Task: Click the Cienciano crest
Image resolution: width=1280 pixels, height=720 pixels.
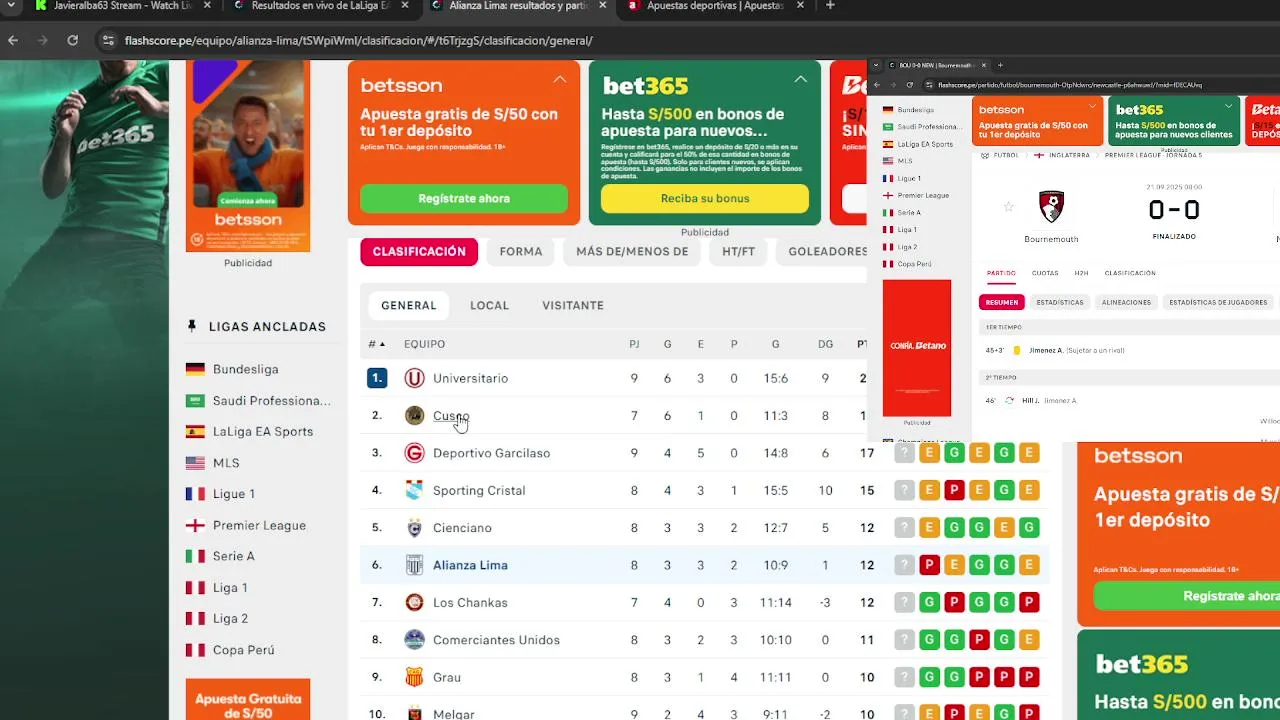Action: (414, 528)
